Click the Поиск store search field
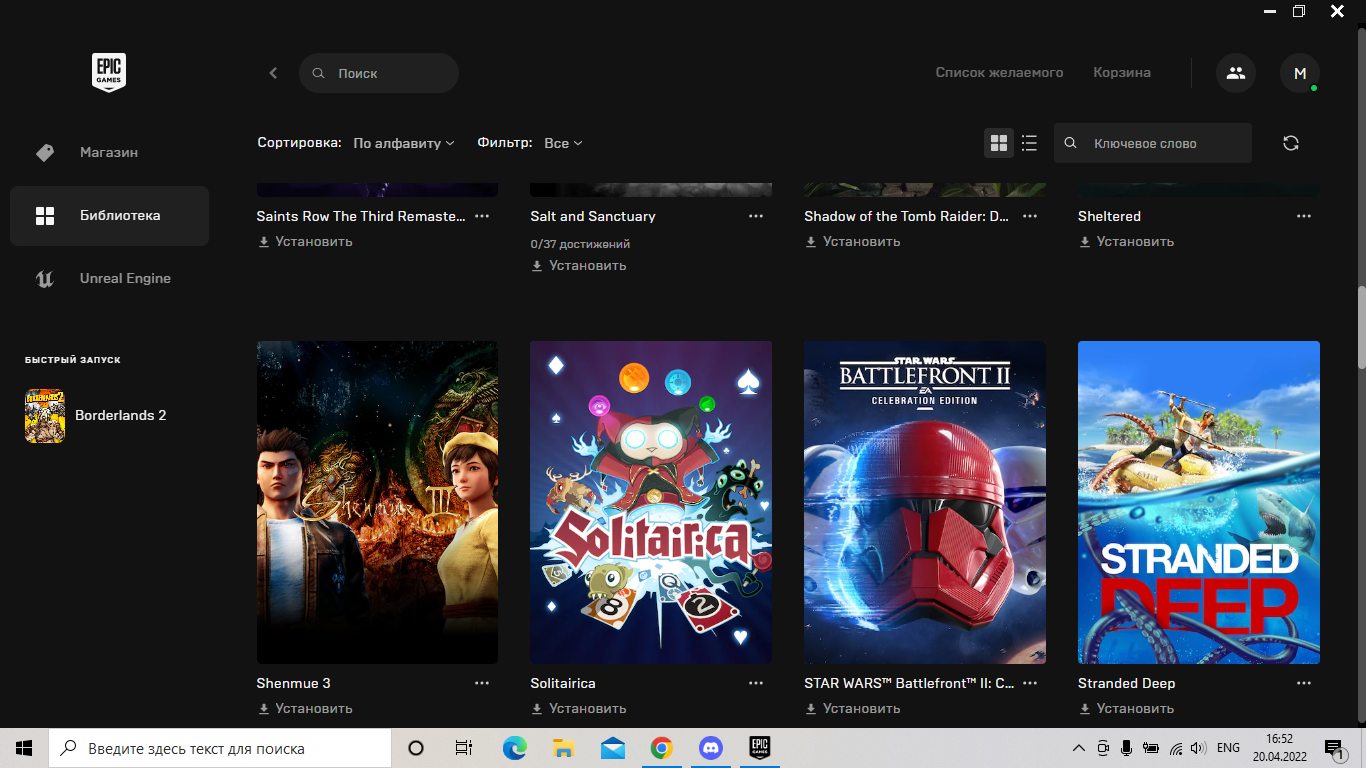 (379, 73)
